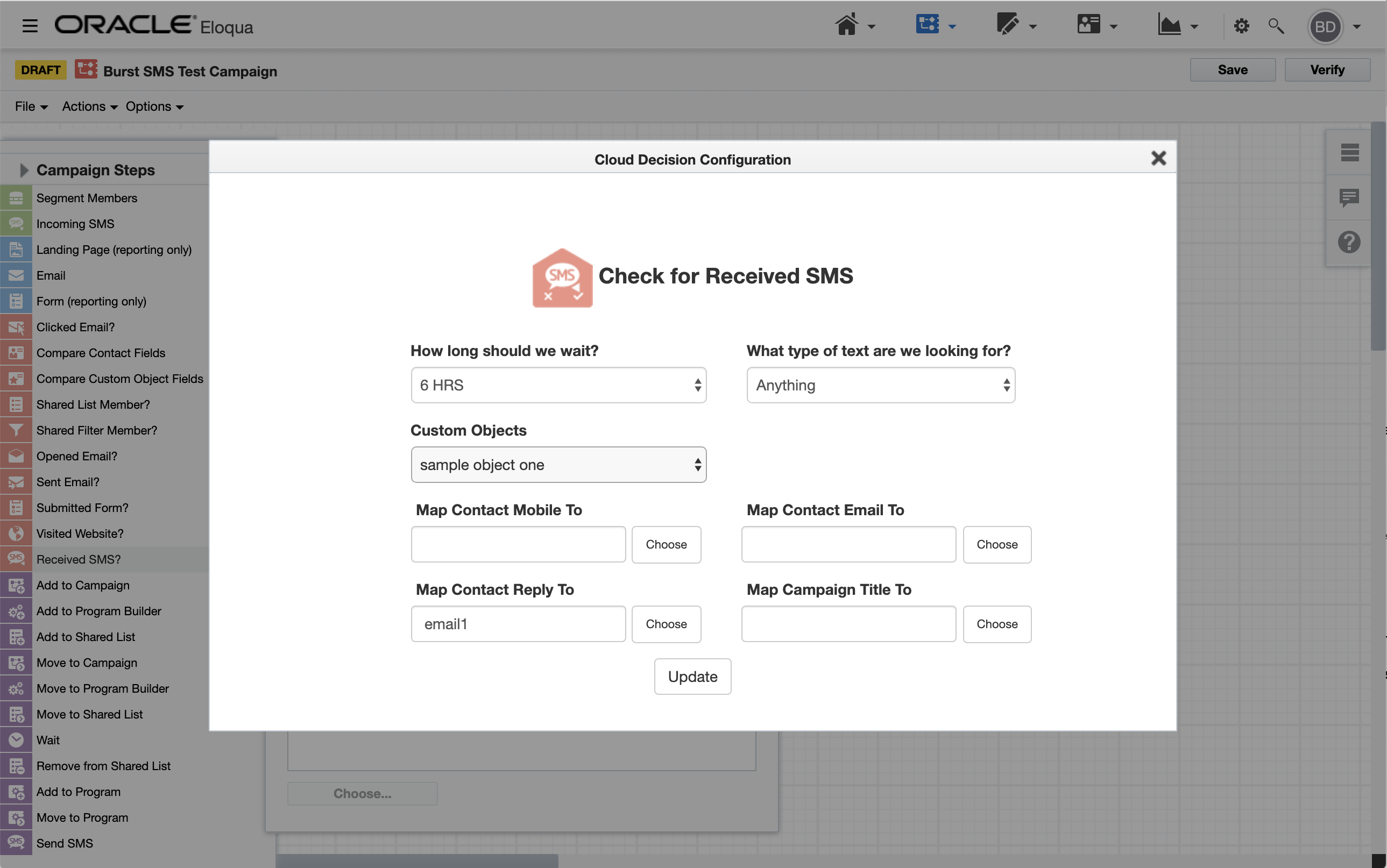Open the File menu
Image resolution: width=1387 pixels, height=868 pixels.
point(31,107)
